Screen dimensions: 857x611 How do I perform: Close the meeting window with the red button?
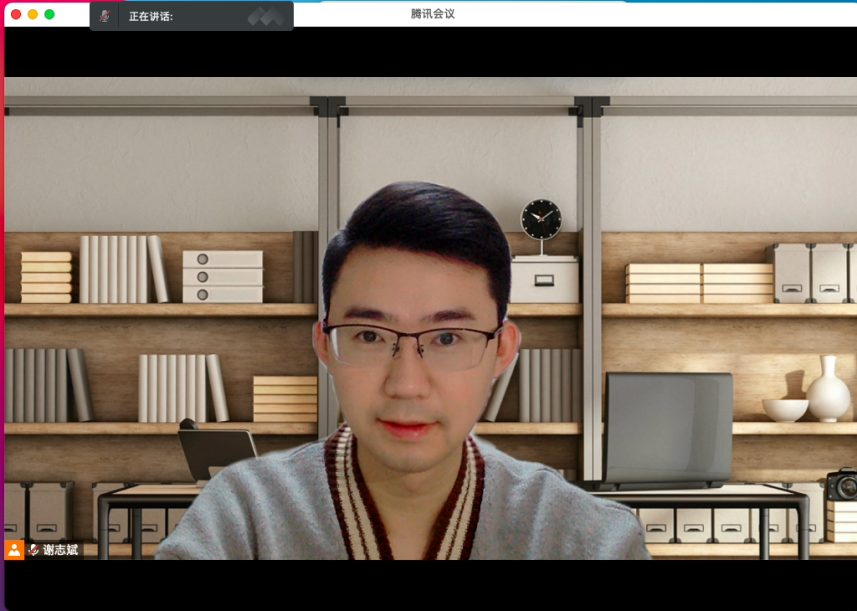[16, 14]
